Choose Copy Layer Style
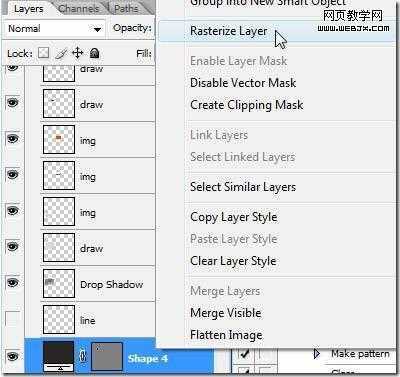This screenshot has height=377, width=400. tap(234, 217)
